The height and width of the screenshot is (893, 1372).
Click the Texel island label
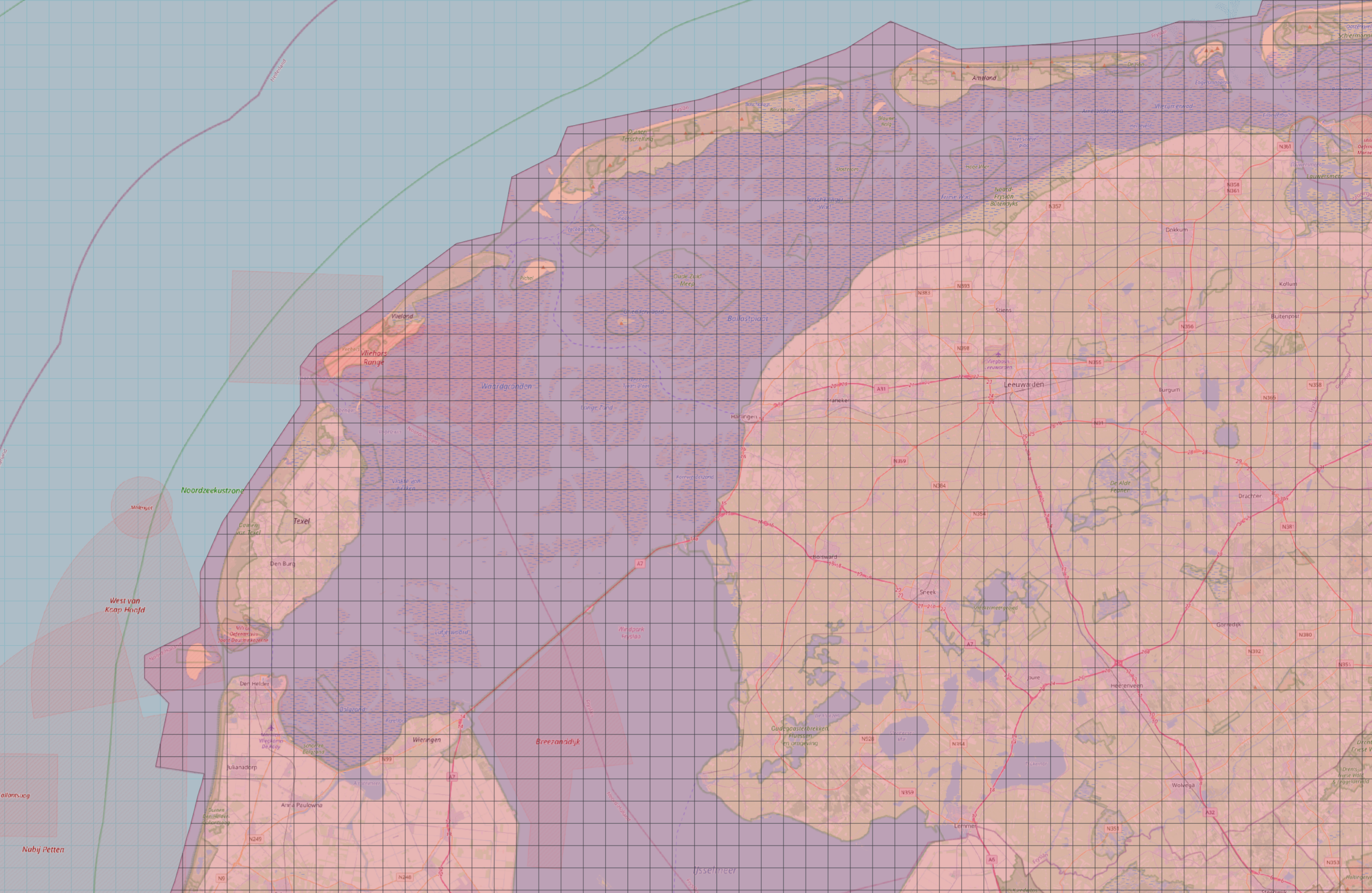301,522
